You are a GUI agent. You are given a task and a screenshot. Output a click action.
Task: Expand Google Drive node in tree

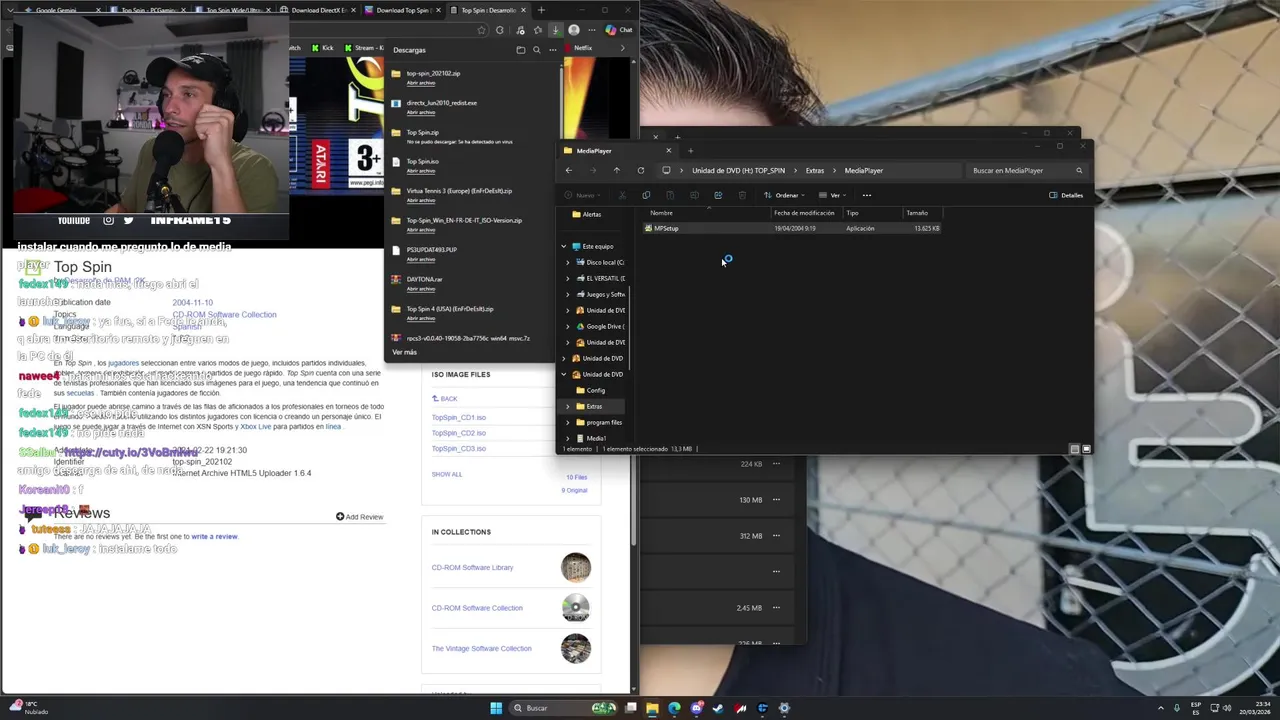point(568,326)
